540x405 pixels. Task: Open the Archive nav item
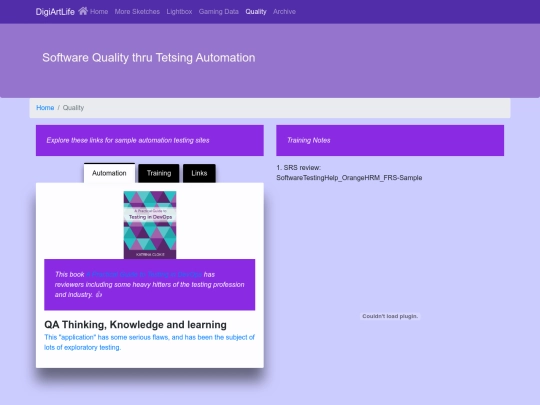click(x=284, y=12)
